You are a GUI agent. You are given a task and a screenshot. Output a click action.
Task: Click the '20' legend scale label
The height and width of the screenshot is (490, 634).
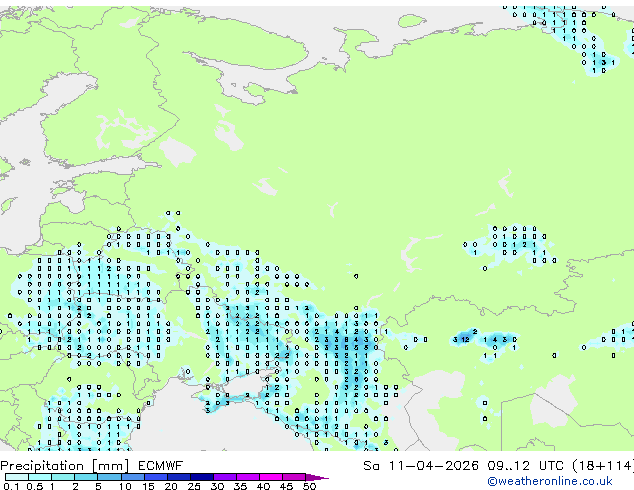click(x=171, y=486)
